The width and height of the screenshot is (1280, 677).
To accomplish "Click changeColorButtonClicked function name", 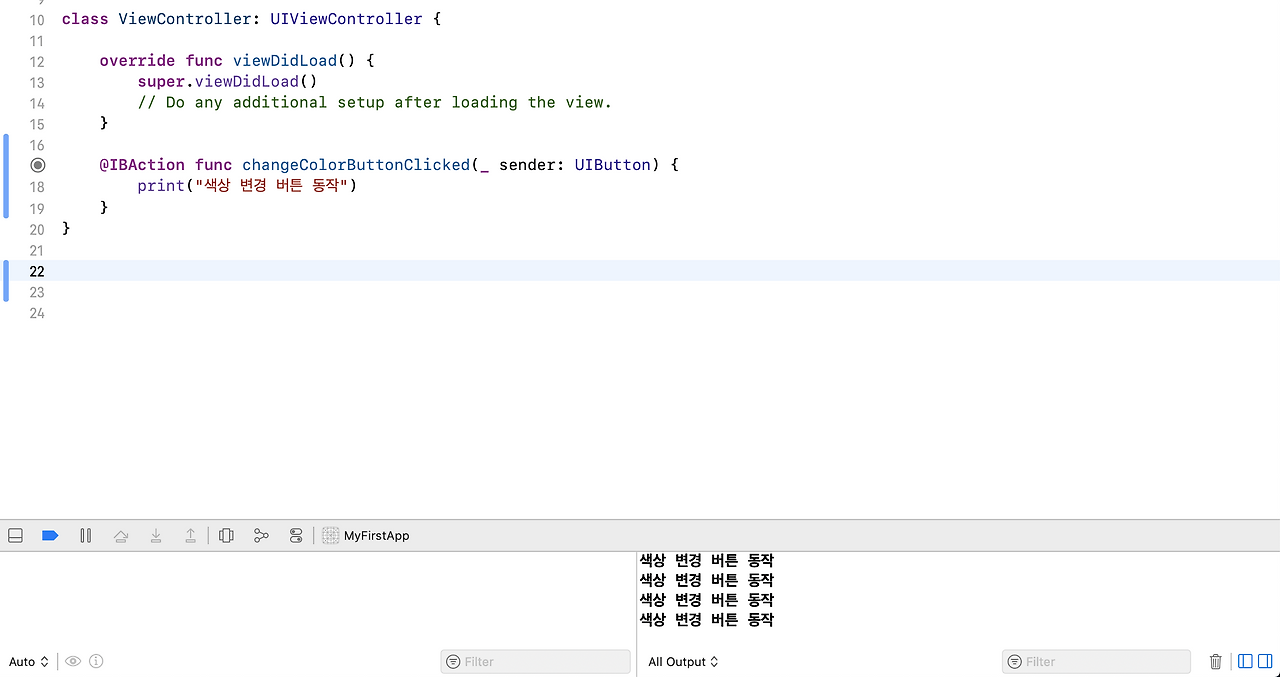I will (x=356, y=165).
